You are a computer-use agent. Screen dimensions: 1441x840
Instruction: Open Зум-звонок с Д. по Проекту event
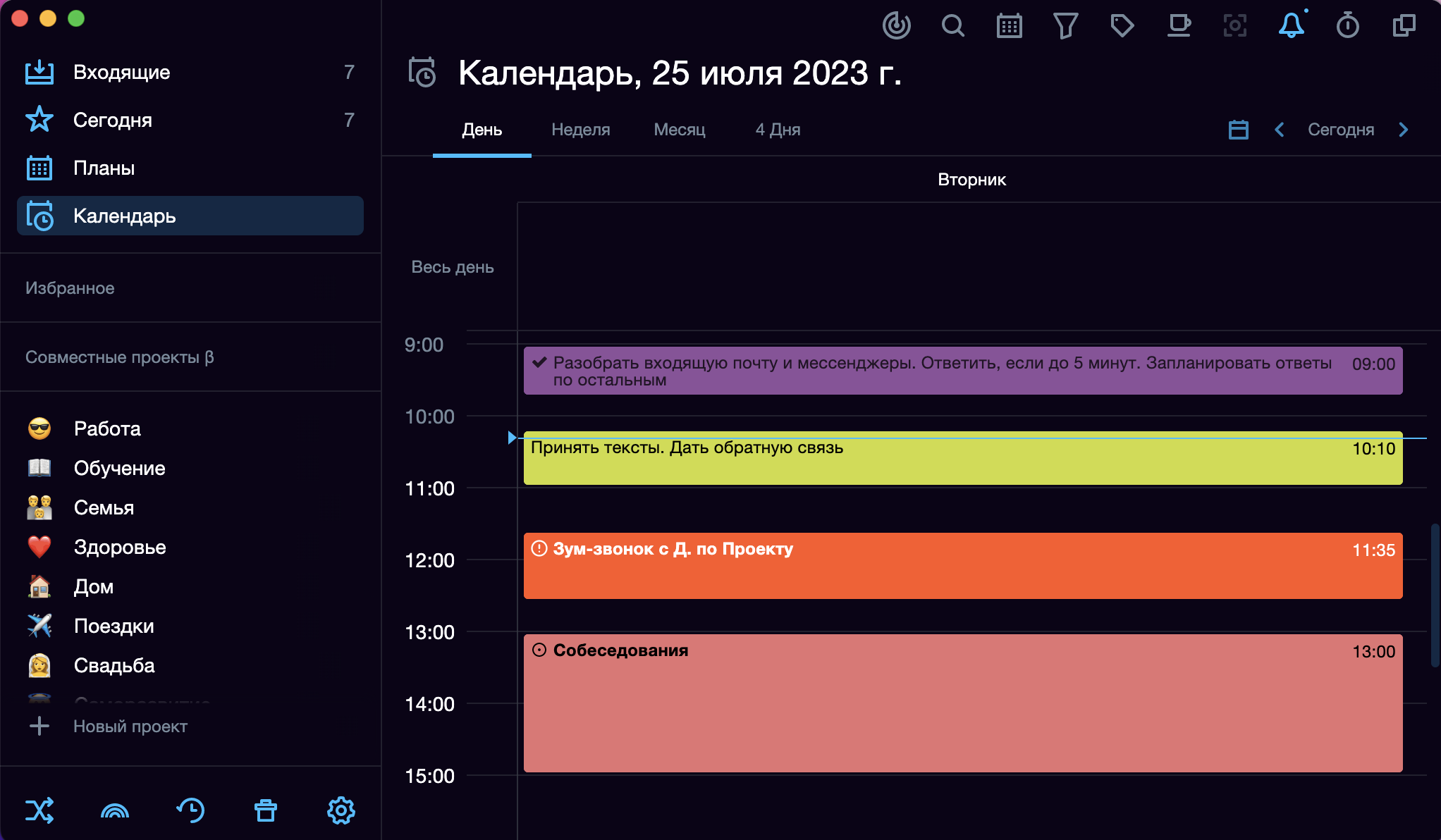tap(963, 566)
